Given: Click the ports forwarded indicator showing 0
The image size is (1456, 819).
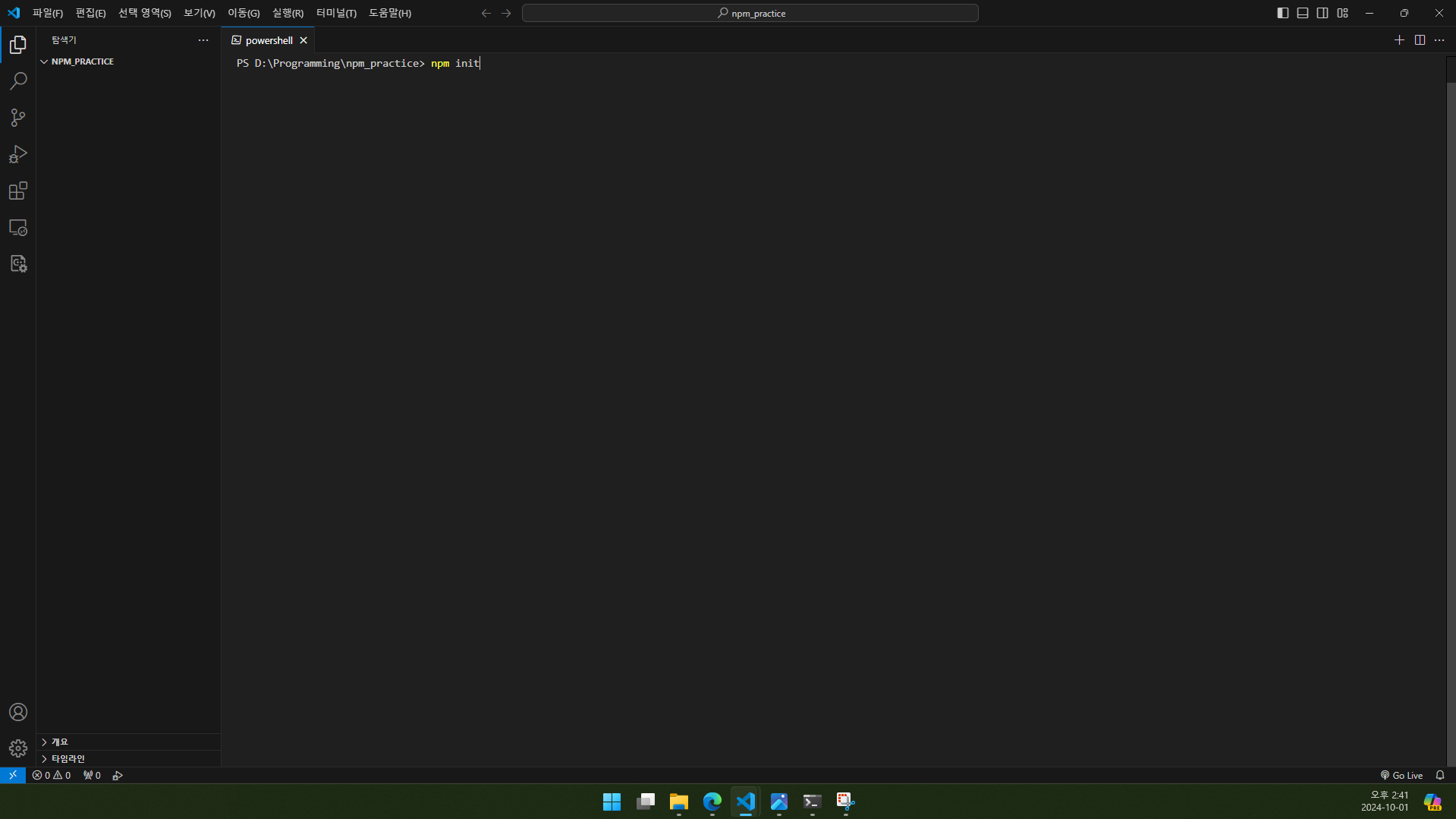Looking at the screenshot, I should [92, 775].
